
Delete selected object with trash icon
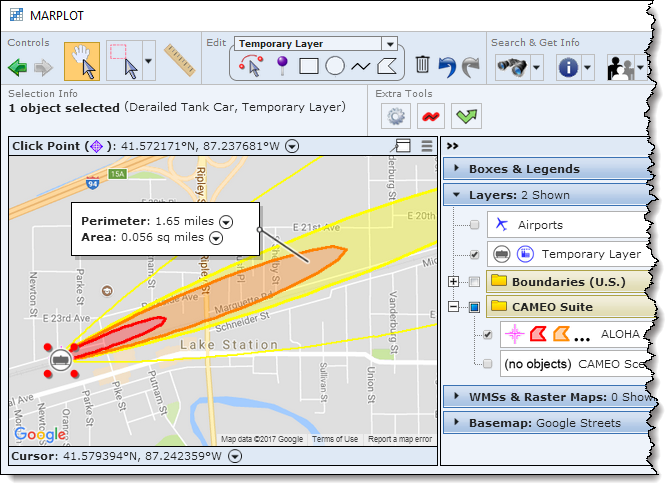[423, 66]
